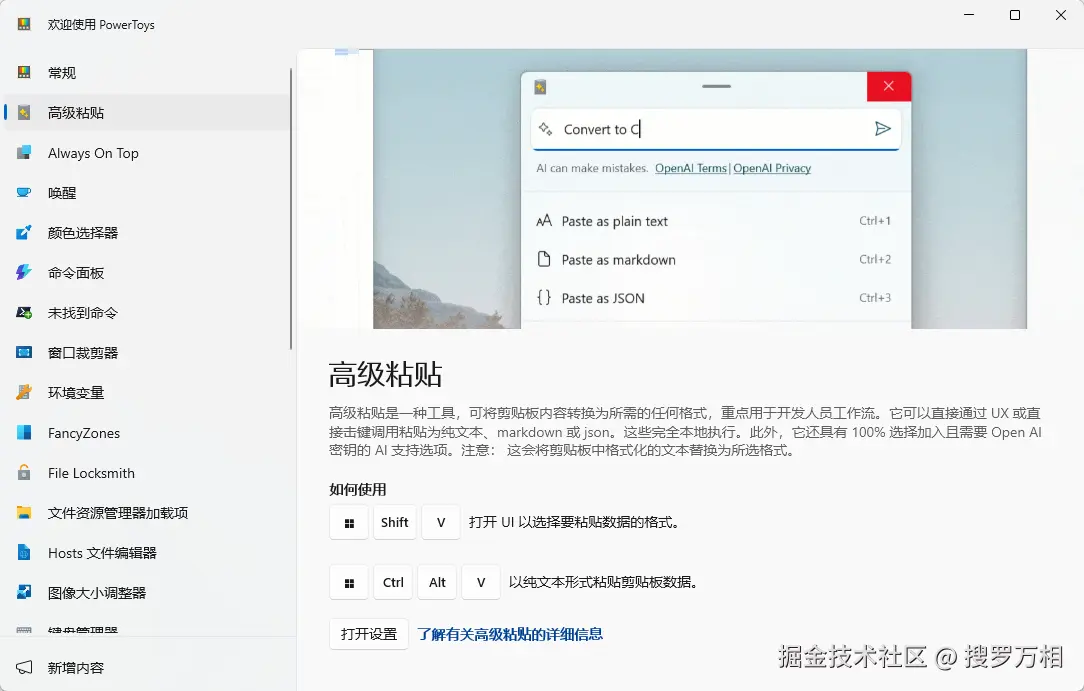Screen dimensions: 1084x691
Task: Go to Hosts 文件编辑器 page
Action: click(x=147, y=553)
